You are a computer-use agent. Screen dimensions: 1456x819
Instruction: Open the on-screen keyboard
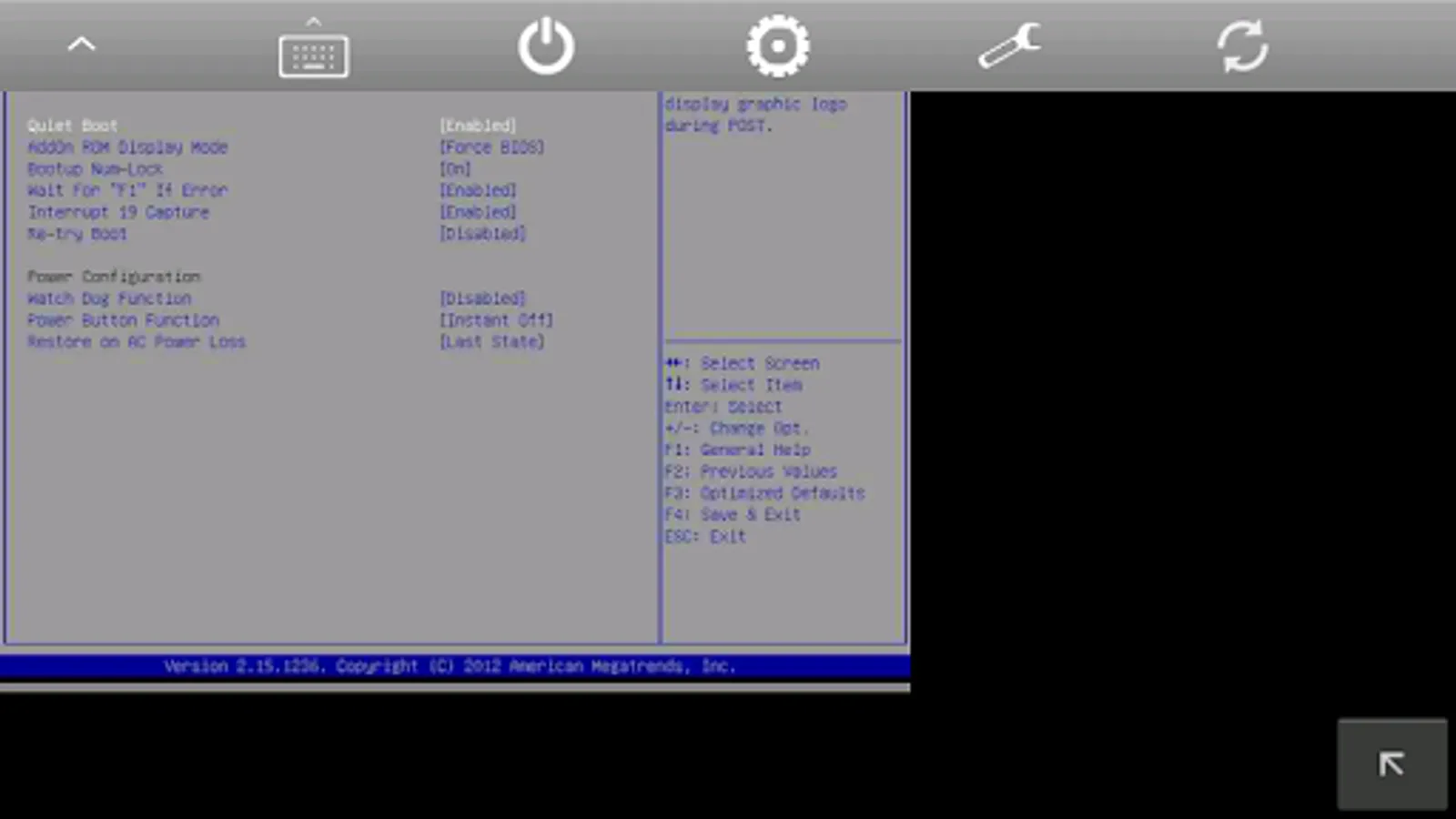313,48
